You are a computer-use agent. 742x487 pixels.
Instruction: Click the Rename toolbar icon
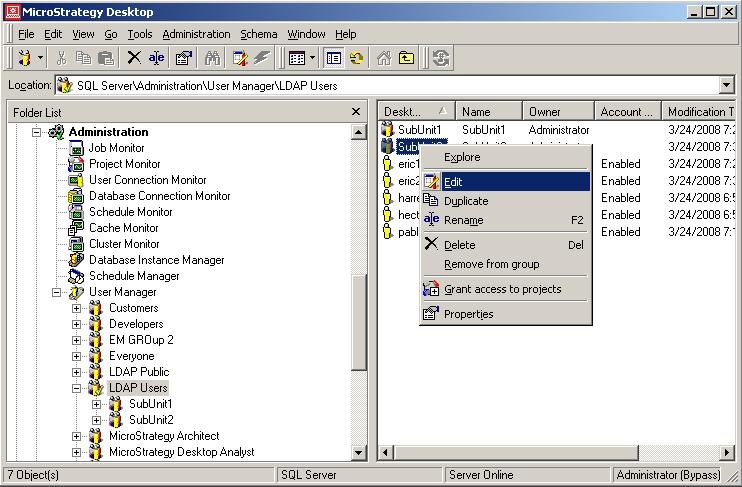pos(156,59)
